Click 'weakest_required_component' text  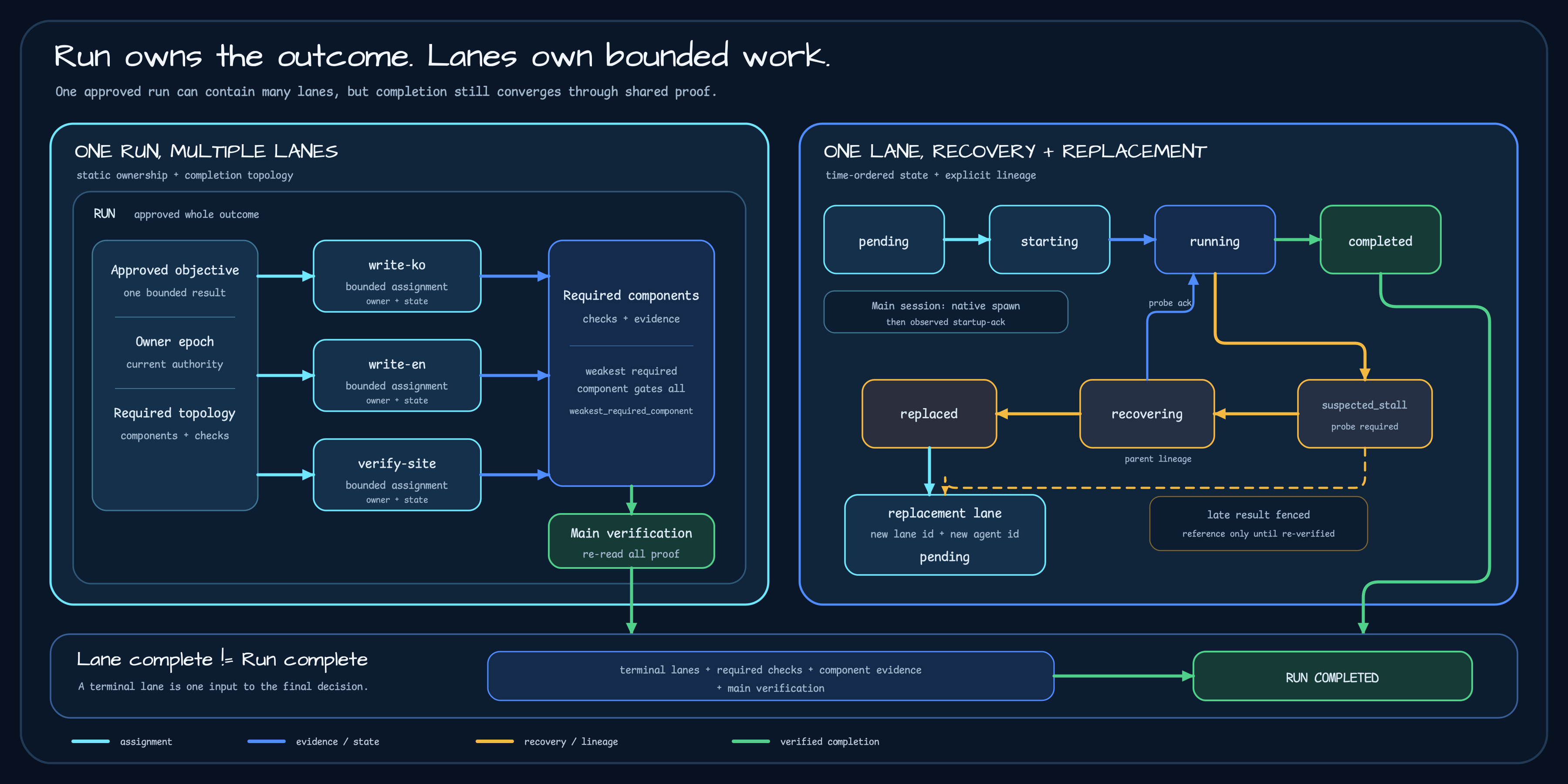click(631, 411)
